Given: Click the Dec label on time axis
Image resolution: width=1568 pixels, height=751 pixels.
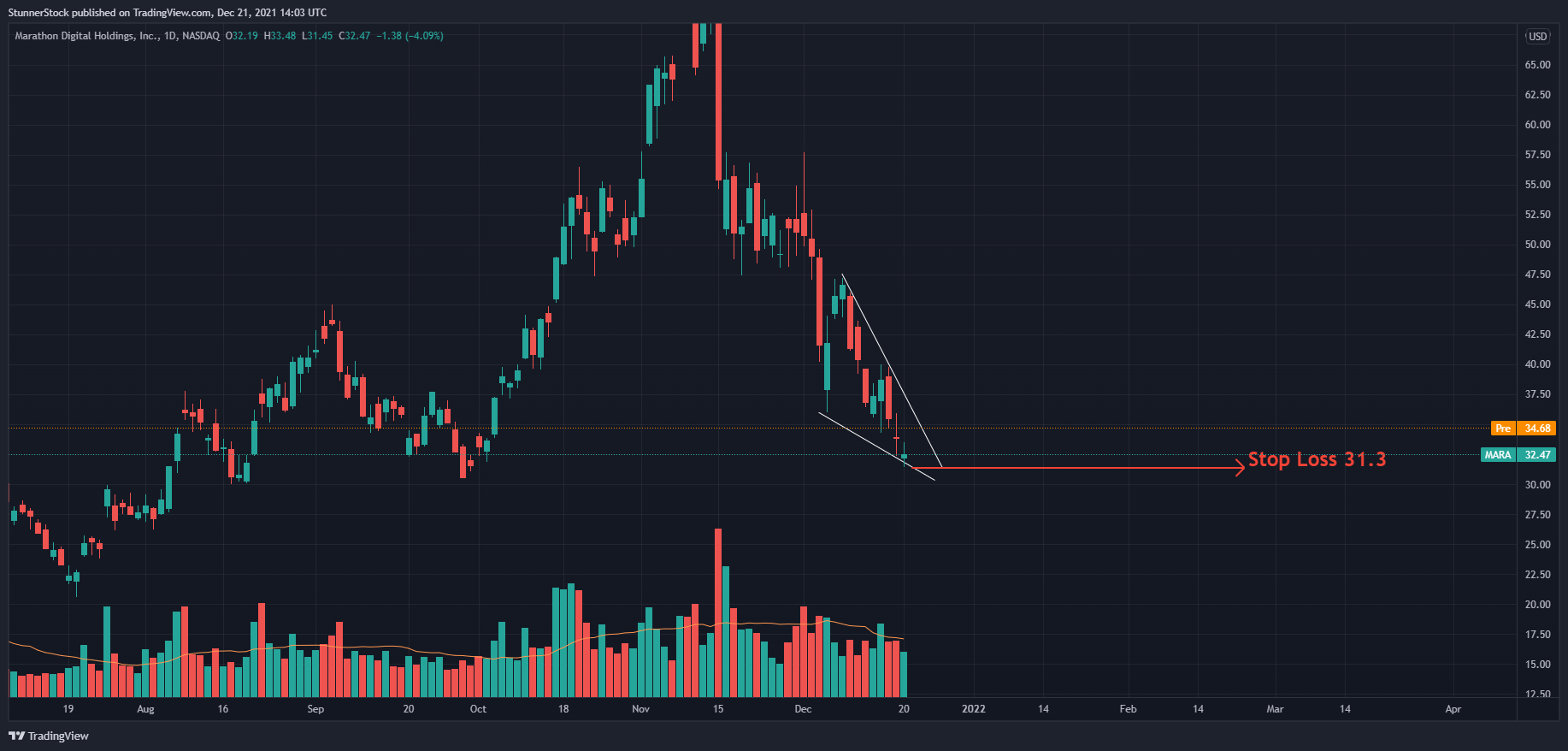Looking at the screenshot, I should click(803, 709).
